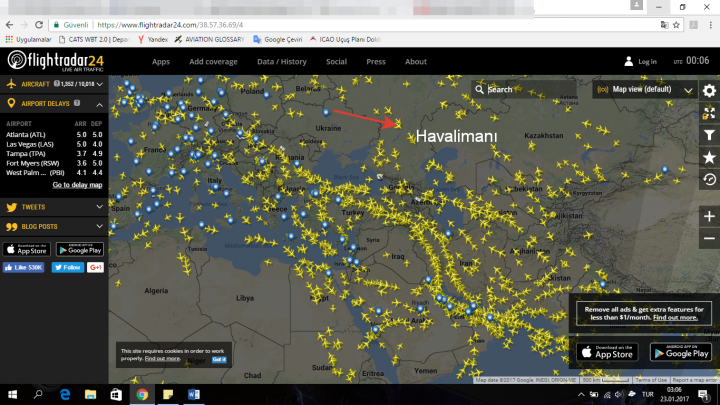Click the Flightradar24 logo

pyautogui.click(x=55, y=61)
